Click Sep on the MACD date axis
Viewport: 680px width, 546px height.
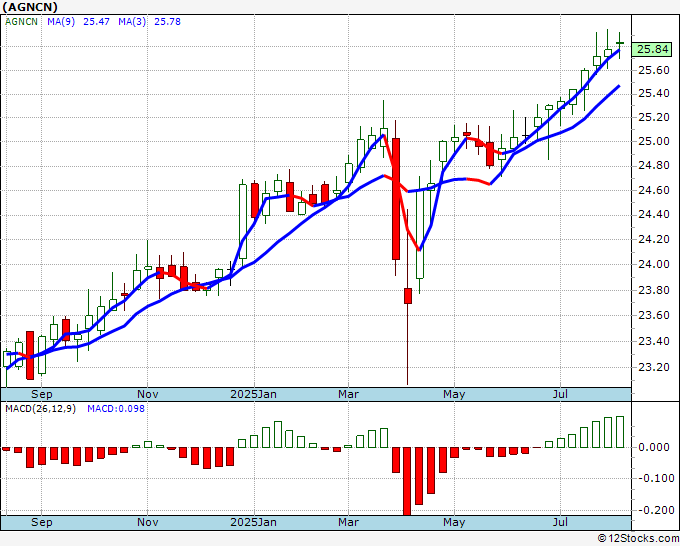tap(42, 522)
